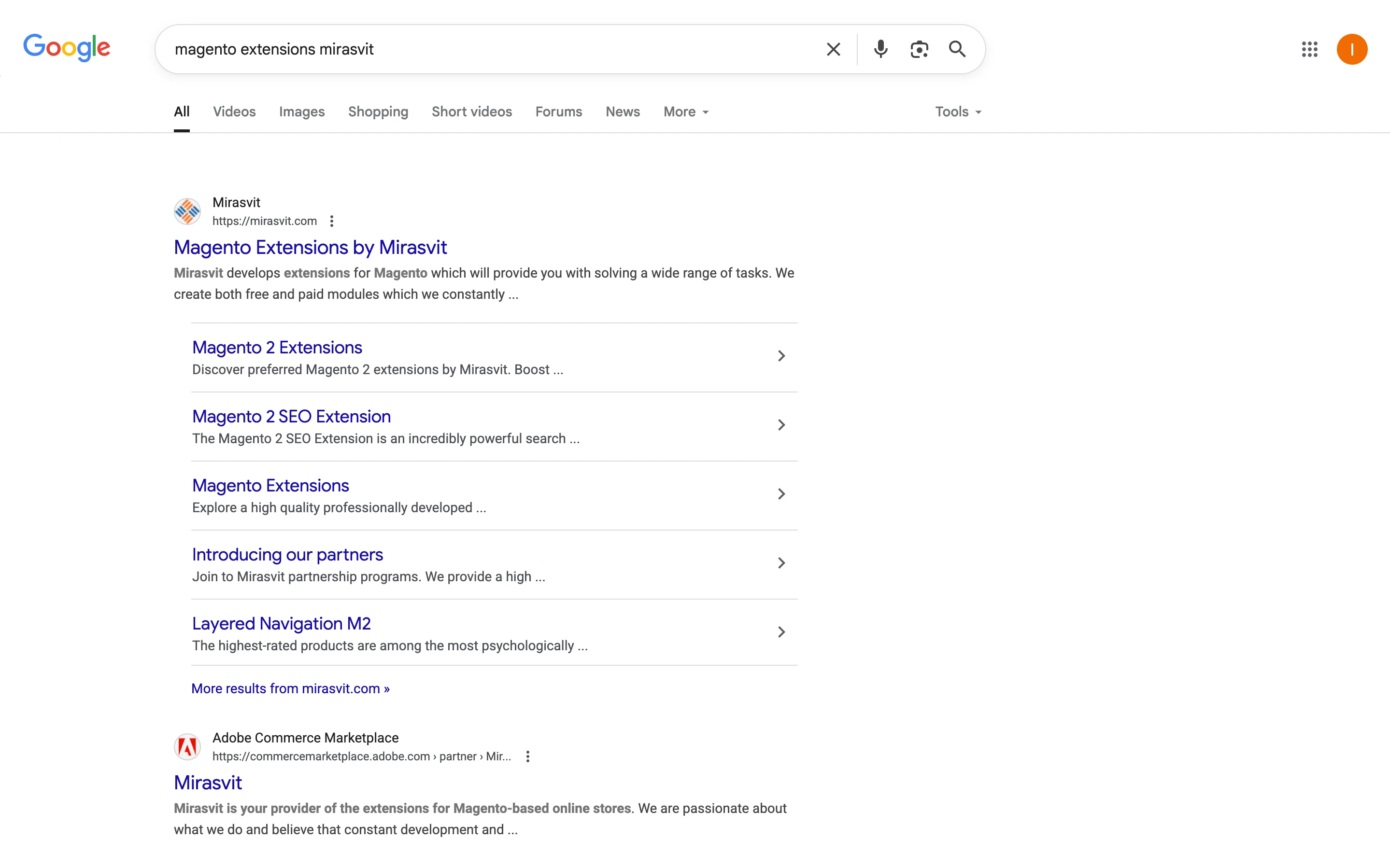Viewport: 1390px width, 868px height.
Task: Click More results from mirasvit.com
Action: [290, 688]
